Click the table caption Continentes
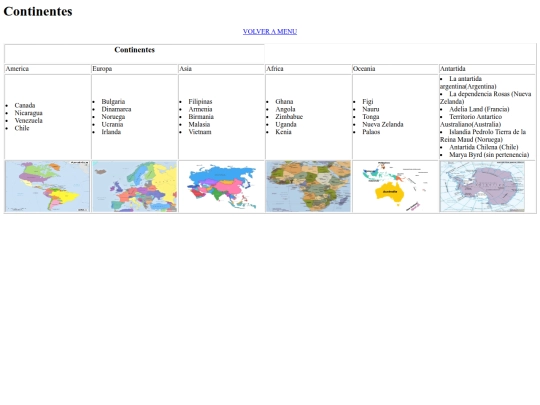The image size is (540, 405). tap(134, 50)
